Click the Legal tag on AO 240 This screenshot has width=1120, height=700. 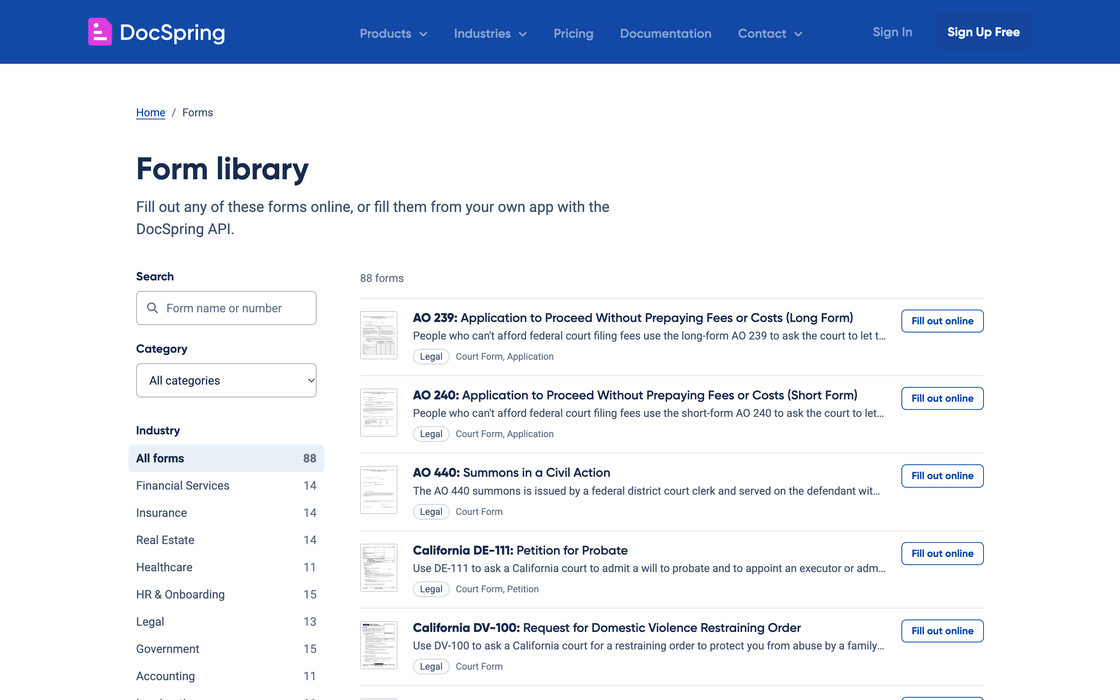(431, 434)
